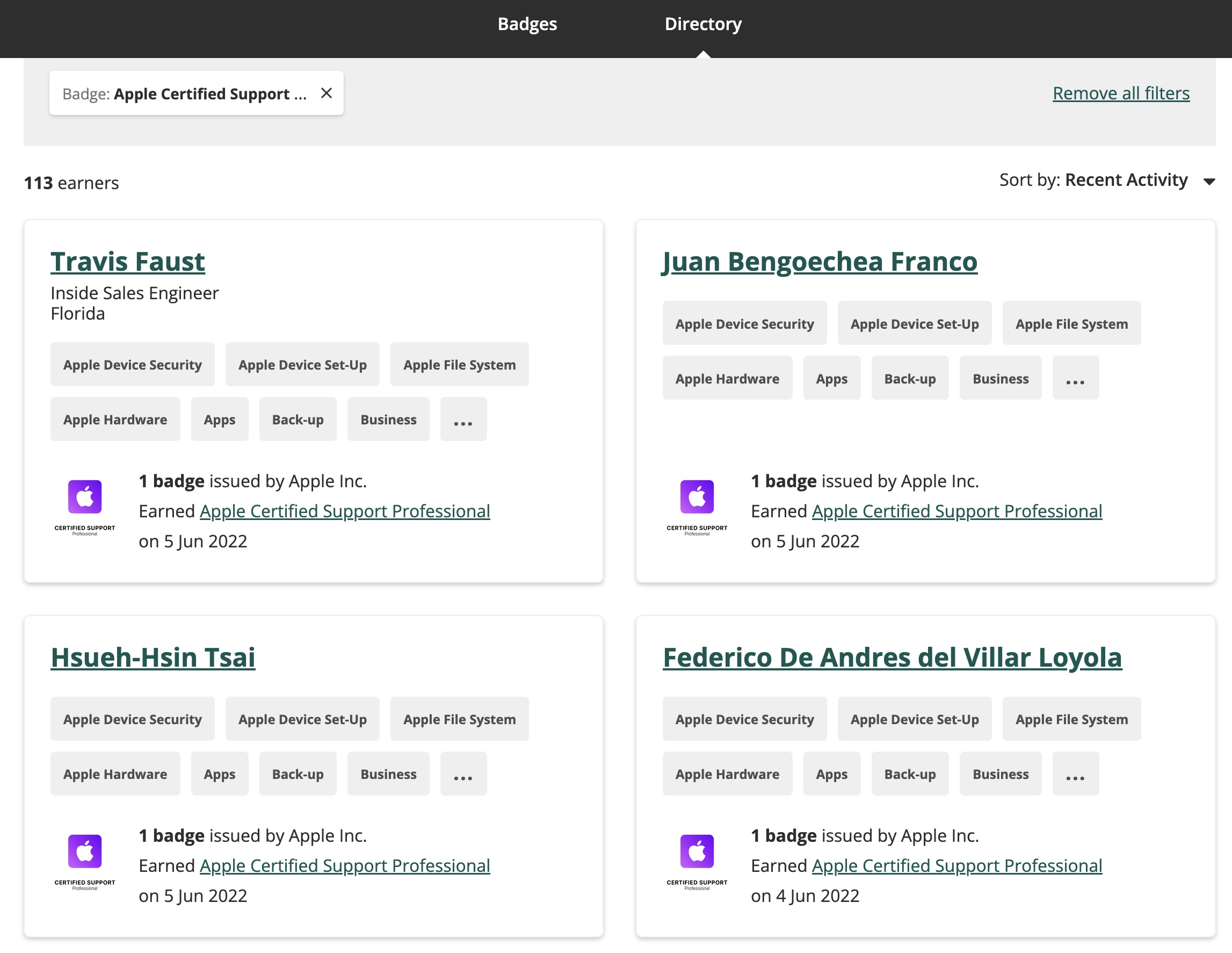Click Apple Device Security tag on Travis's card
This screenshot has width=1232, height=953.
click(132, 365)
